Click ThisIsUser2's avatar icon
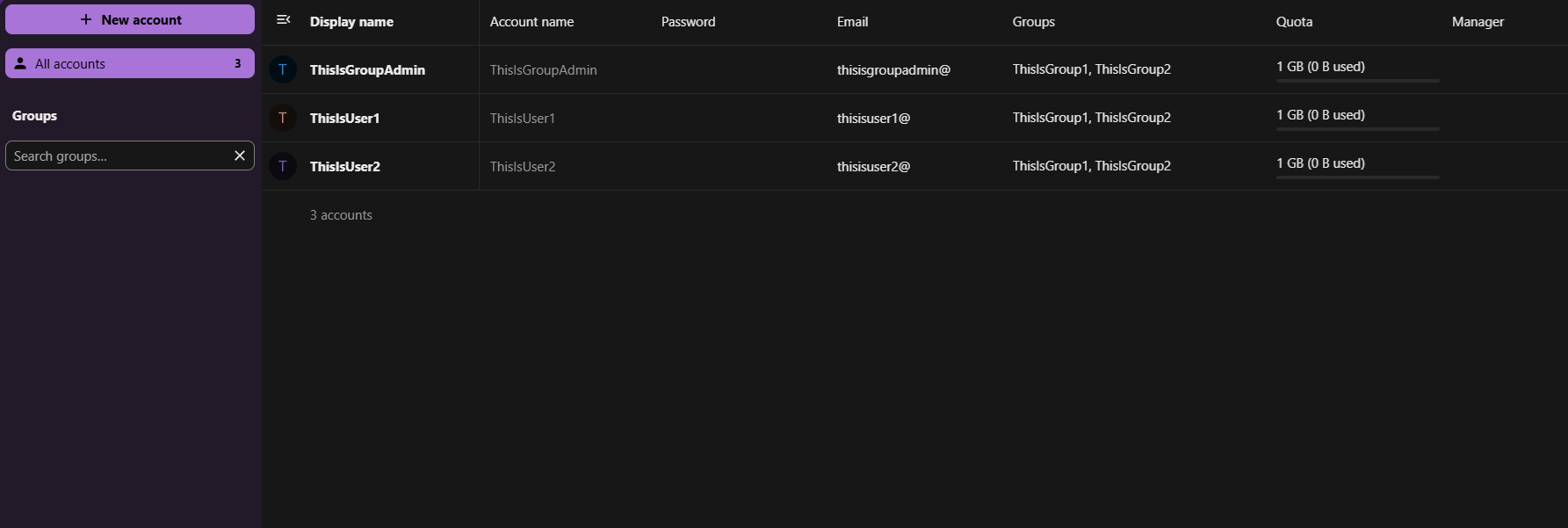1568x528 pixels. [282, 166]
